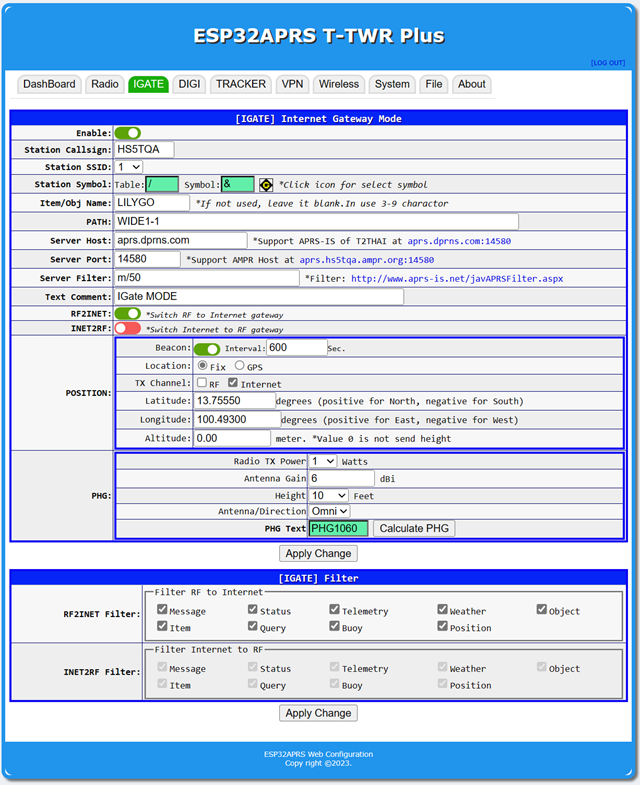Image resolution: width=640 pixels, height=786 pixels.
Task: Open the About tab
Action: point(472,84)
